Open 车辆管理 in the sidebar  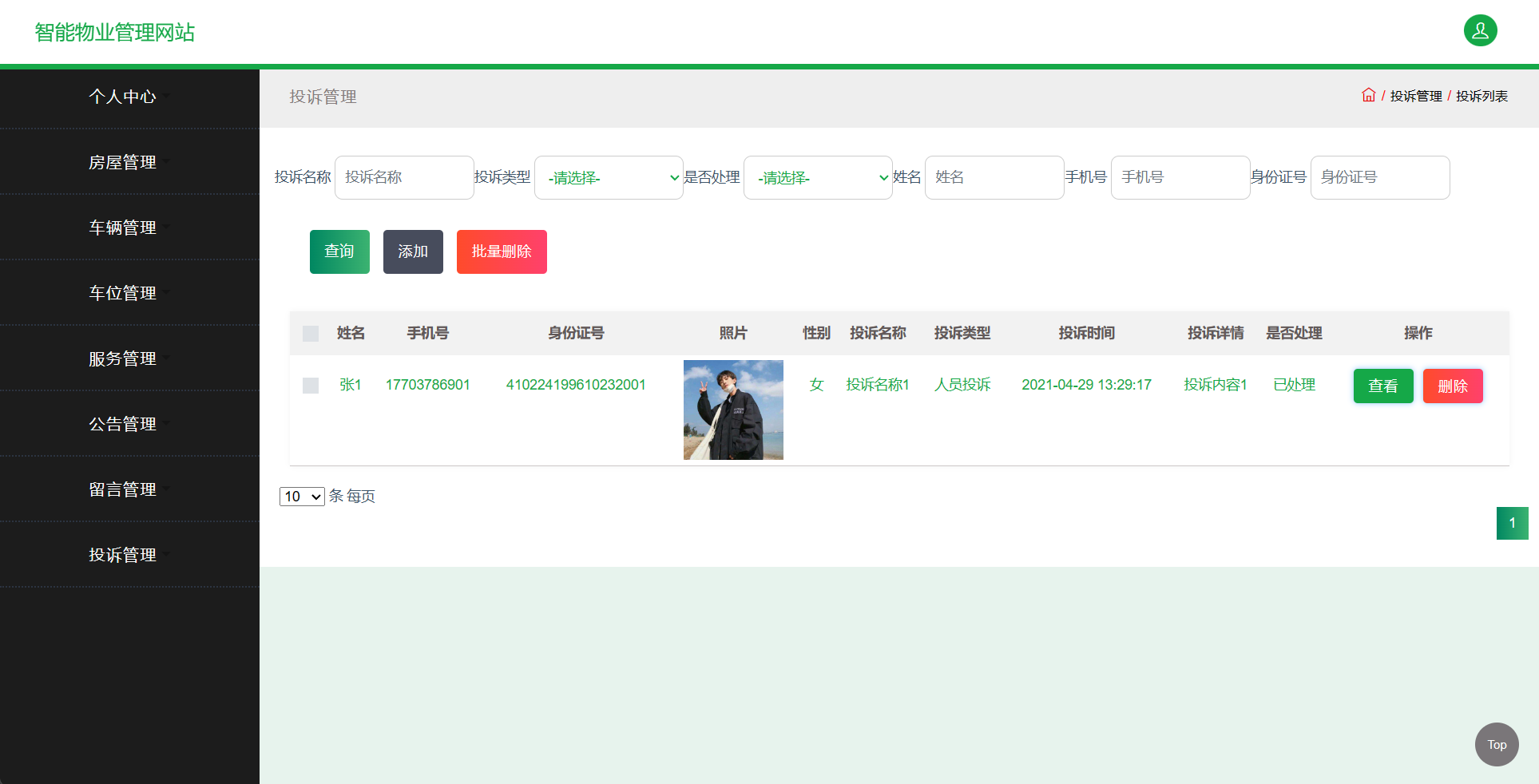click(124, 227)
